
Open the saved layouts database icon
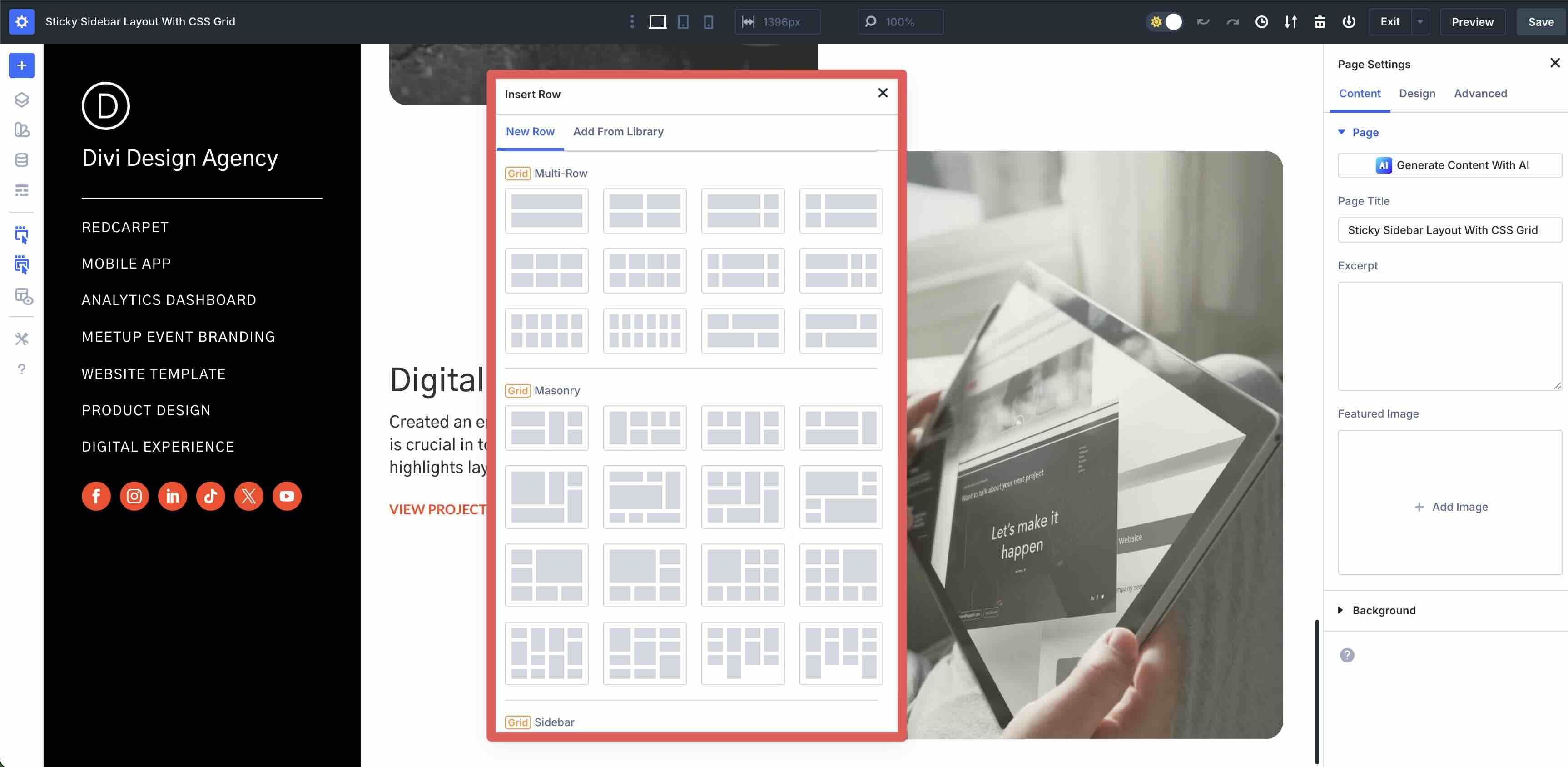[x=22, y=160]
